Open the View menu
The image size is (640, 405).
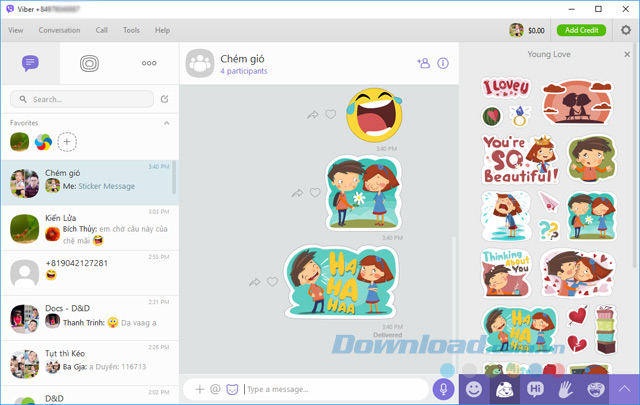16,30
